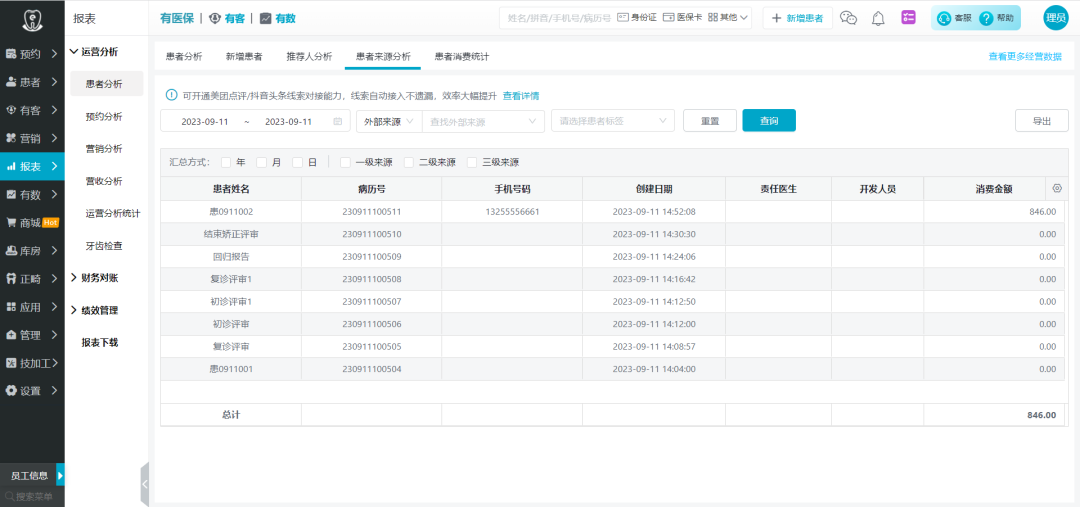
Task: Collapse the report submenu side handle
Action: [145, 484]
